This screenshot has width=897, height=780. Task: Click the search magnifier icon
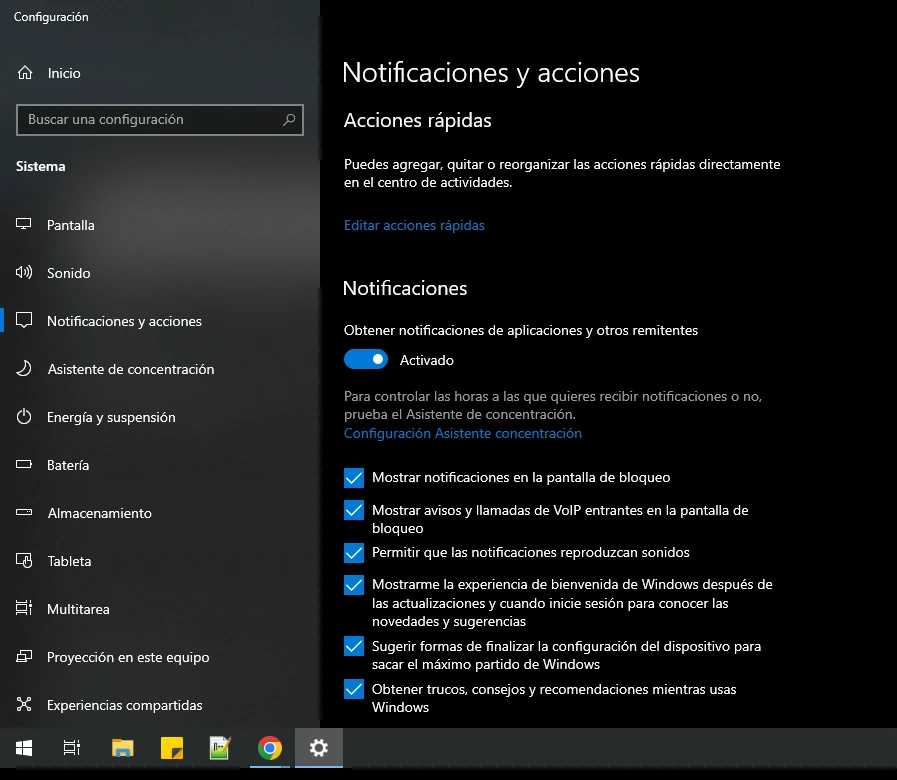pyautogui.click(x=289, y=120)
